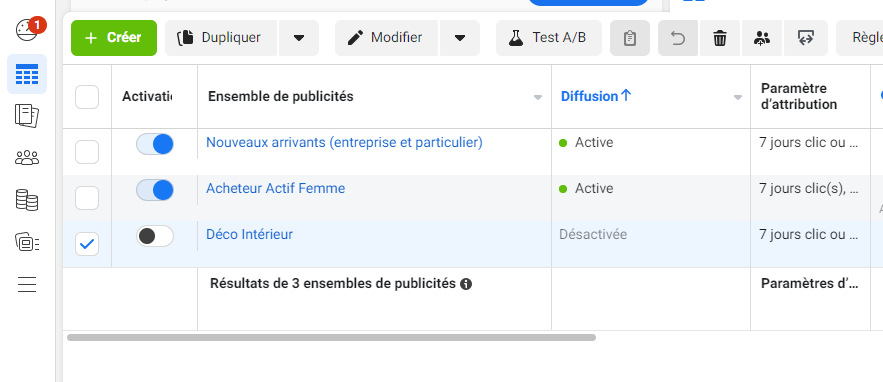Open the ads reporting pages icon
This screenshot has height=382, width=883.
(27, 116)
